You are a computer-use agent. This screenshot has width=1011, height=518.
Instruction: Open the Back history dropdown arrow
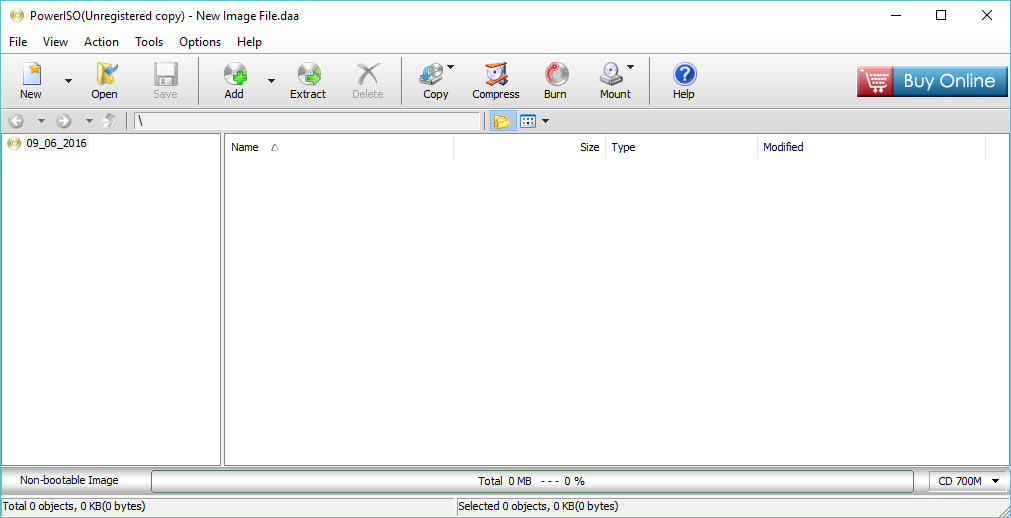click(41, 121)
